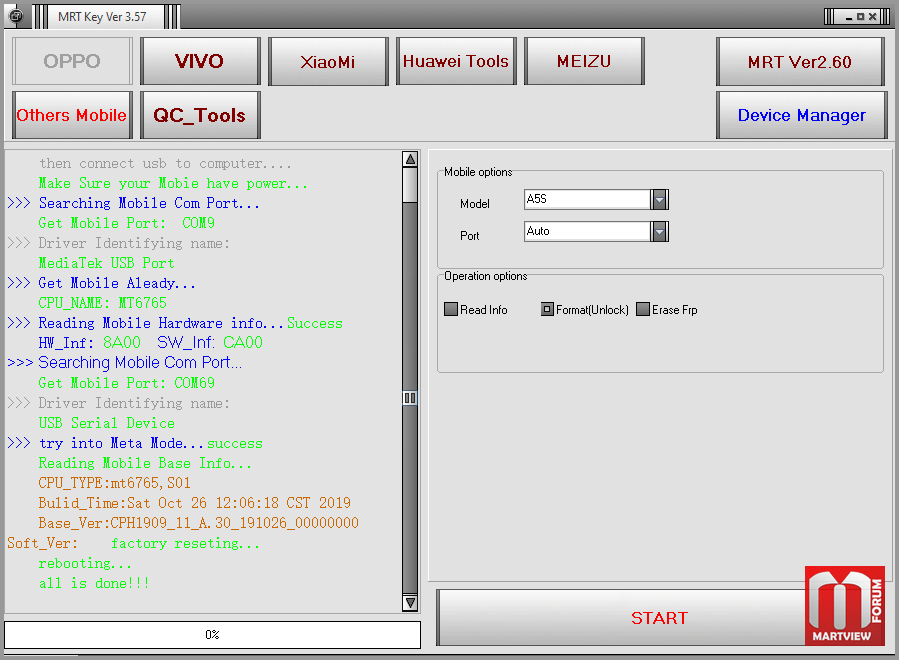Click the MRT Key app icon in title bar
The width and height of the screenshot is (899, 660).
click(15, 15)
